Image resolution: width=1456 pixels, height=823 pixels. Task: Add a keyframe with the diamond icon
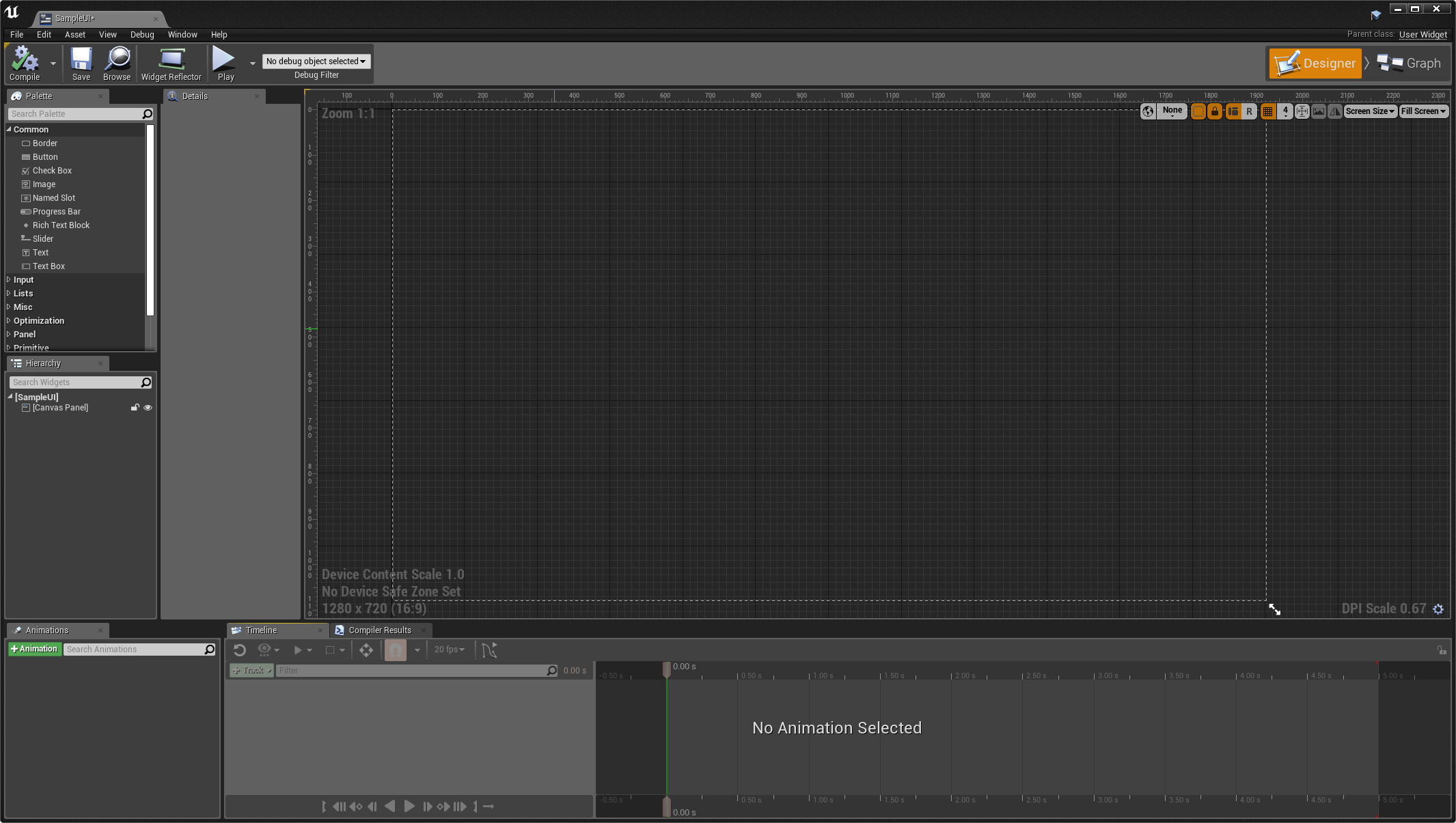366,650
